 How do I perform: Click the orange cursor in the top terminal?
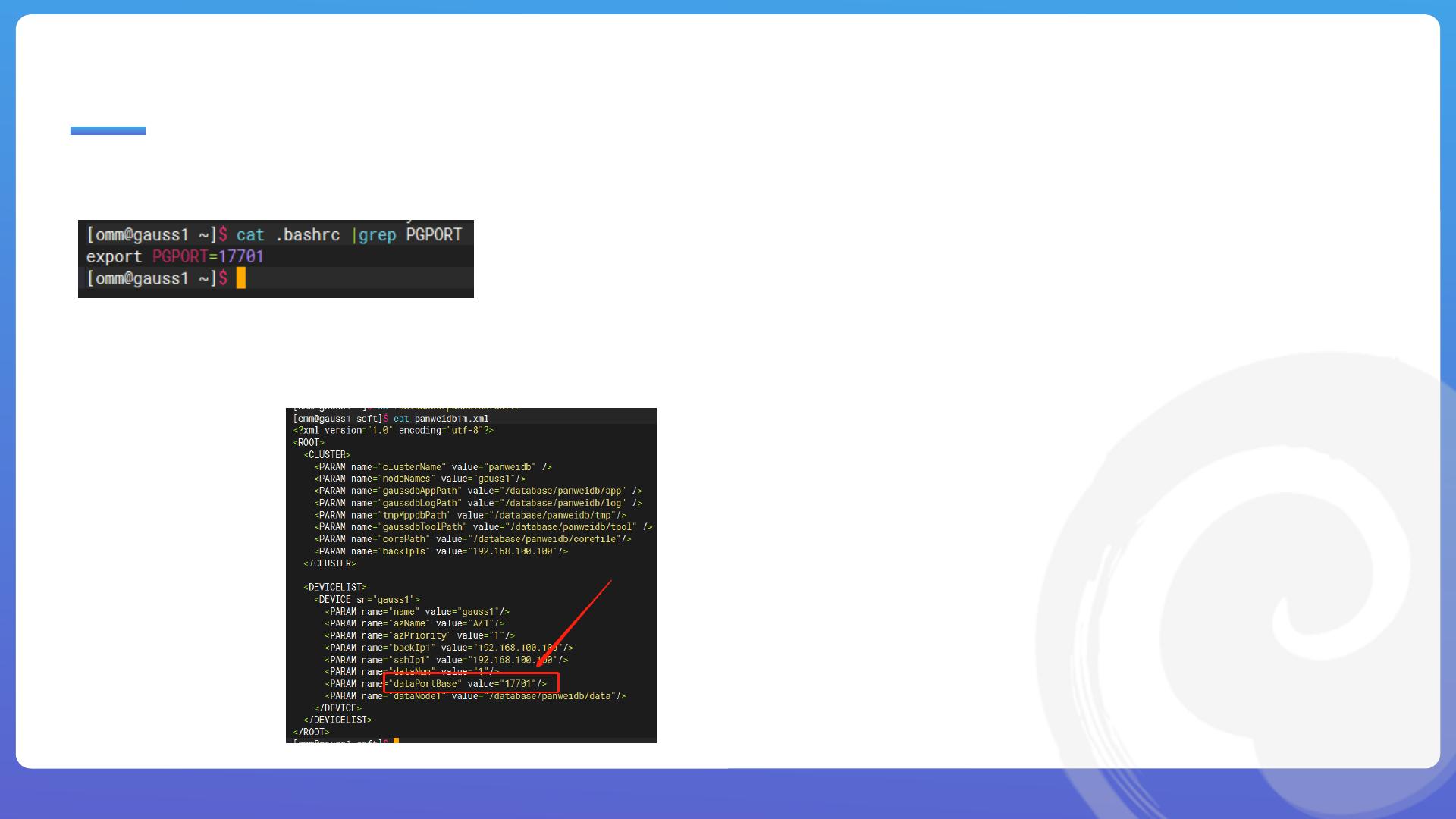241,278
